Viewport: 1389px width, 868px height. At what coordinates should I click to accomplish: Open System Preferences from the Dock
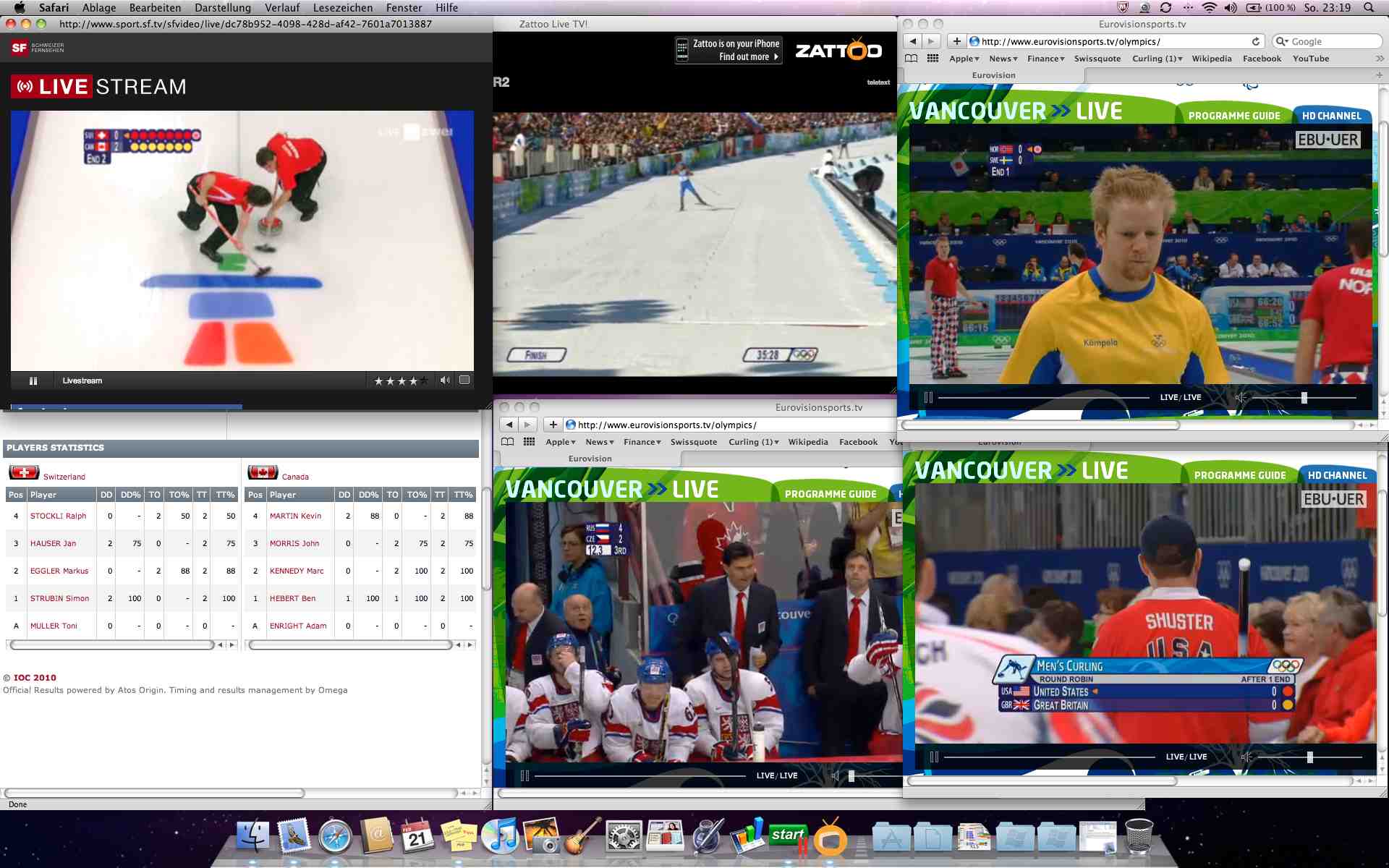624,837
